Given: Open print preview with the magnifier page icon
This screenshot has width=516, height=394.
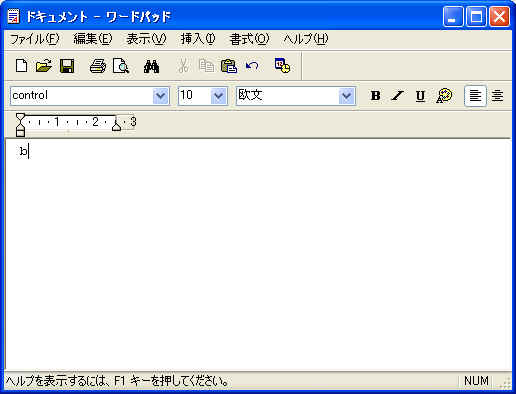Looking at the screenshot, I should pos(120,66).
